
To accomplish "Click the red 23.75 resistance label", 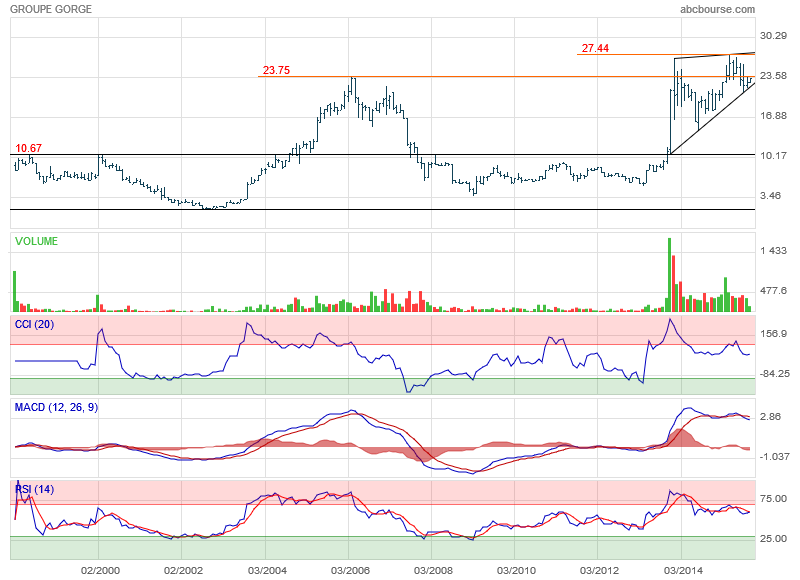I will pyautogui.click(x=276, y=70).
